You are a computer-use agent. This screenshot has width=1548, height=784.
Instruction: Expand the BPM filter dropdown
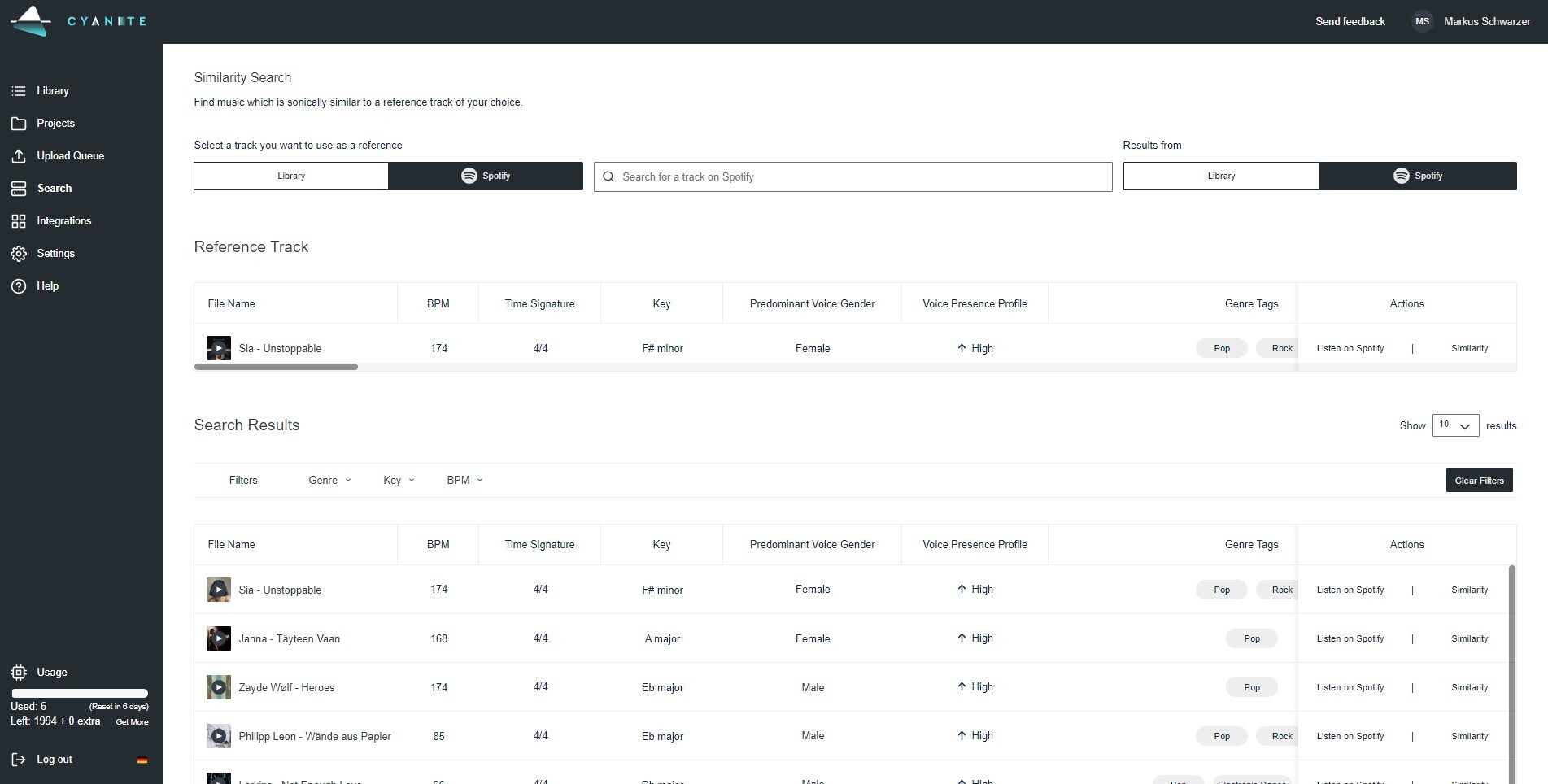point(464,481)
